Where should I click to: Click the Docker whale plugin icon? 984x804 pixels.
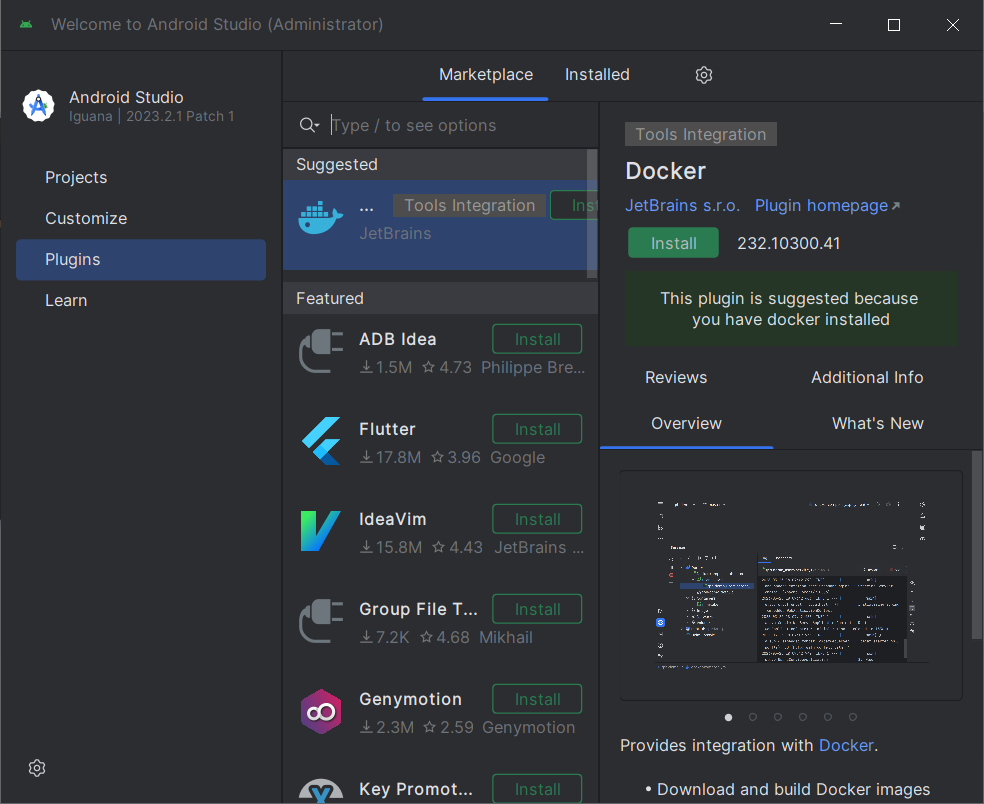[x=321, y=217]
